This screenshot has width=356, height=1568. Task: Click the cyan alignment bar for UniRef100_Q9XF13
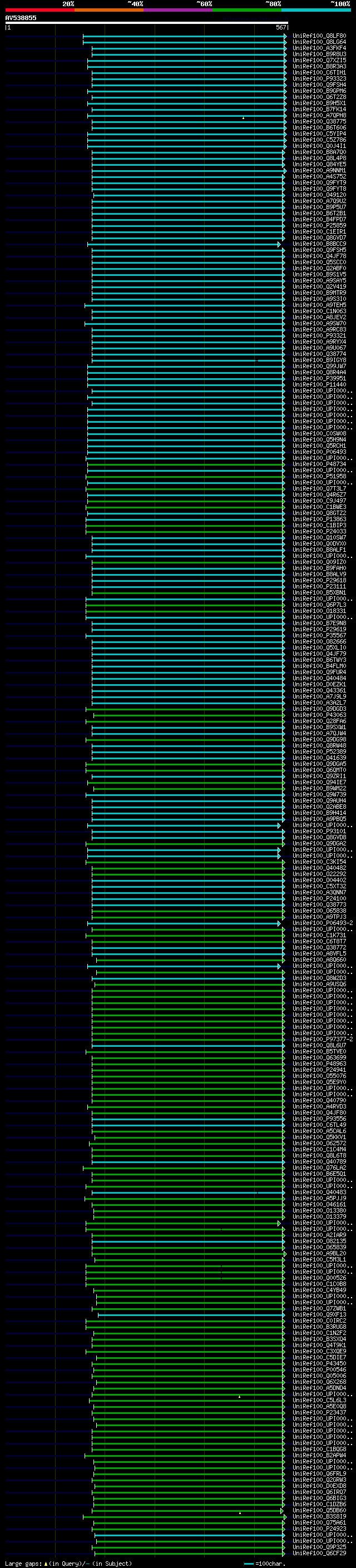191,1315
